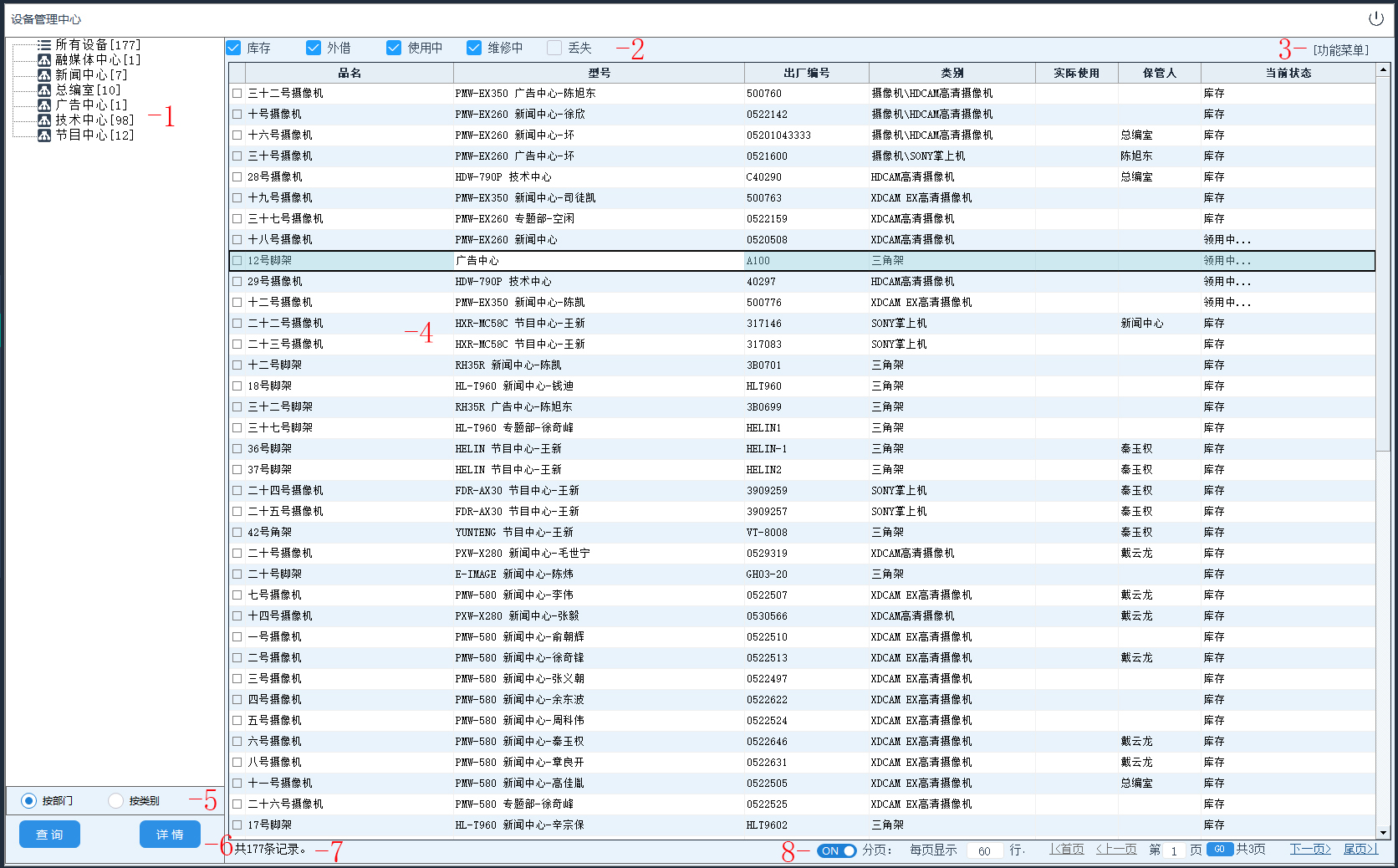Click the 广告中心 department icon
Screen dimensions: 1398x868
[x=44, y=105]
